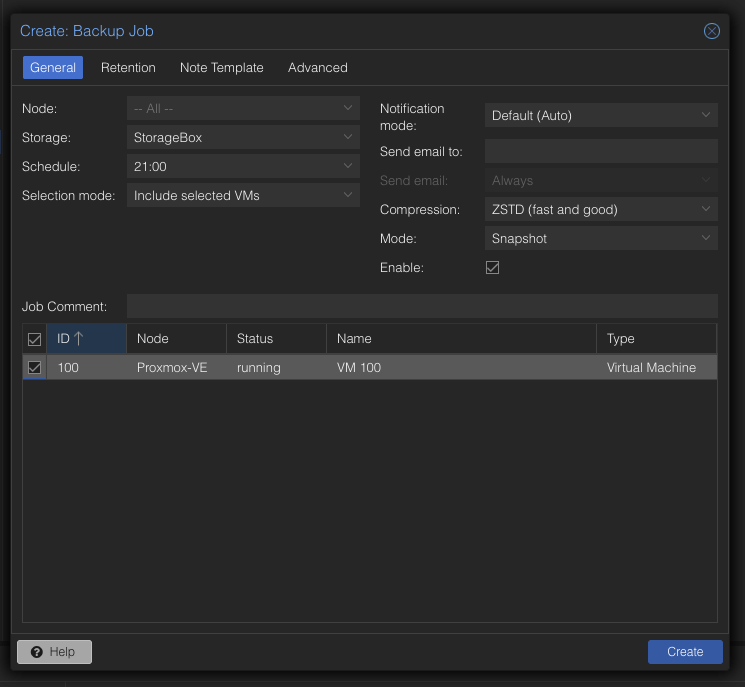Image resolution: width=745 pixels, height=687 pixels.
Task: Sort by the Status column header
Action: (277, 339)
